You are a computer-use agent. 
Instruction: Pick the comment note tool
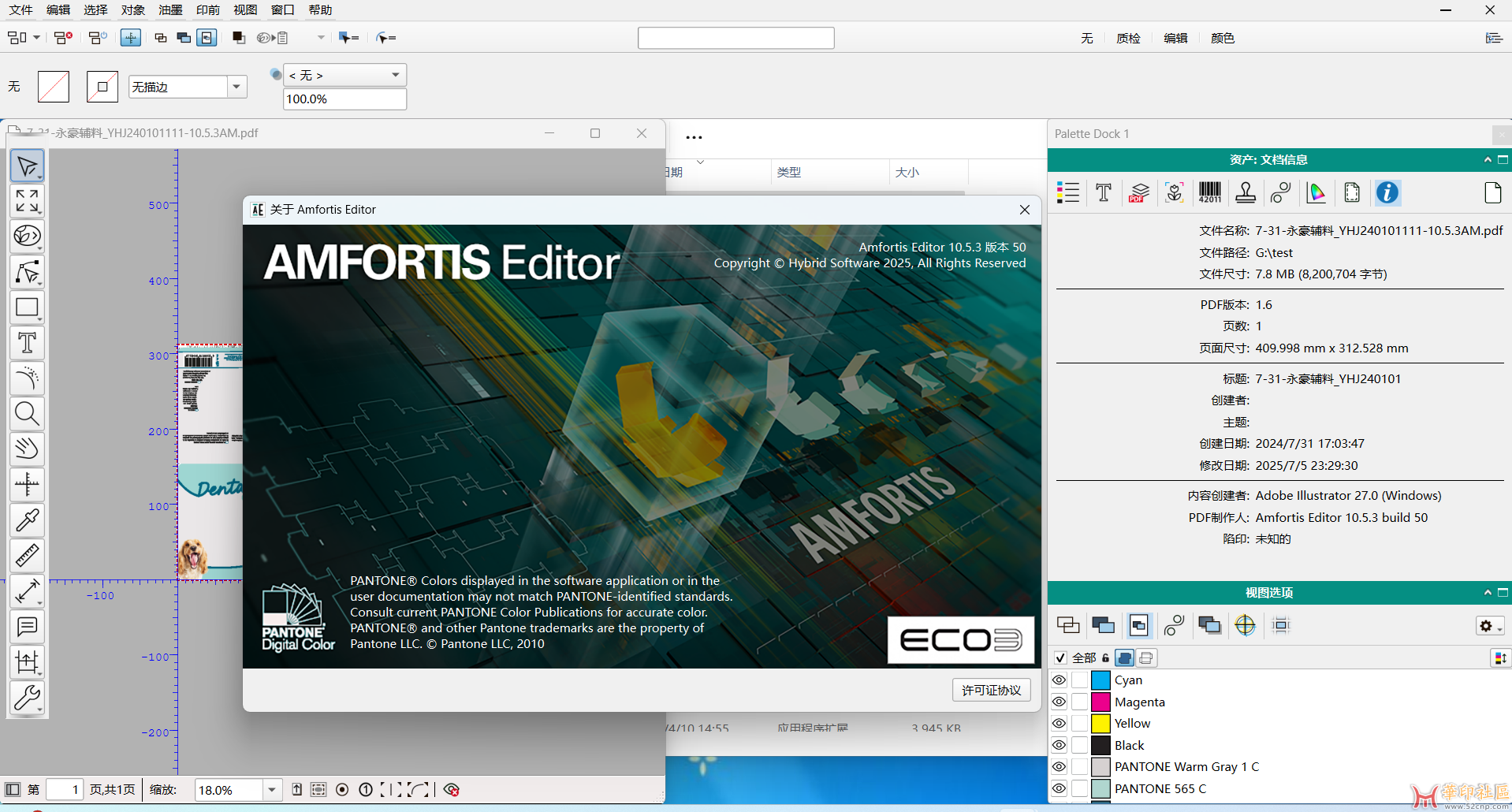pyautogui.click(x=27, y=627)
